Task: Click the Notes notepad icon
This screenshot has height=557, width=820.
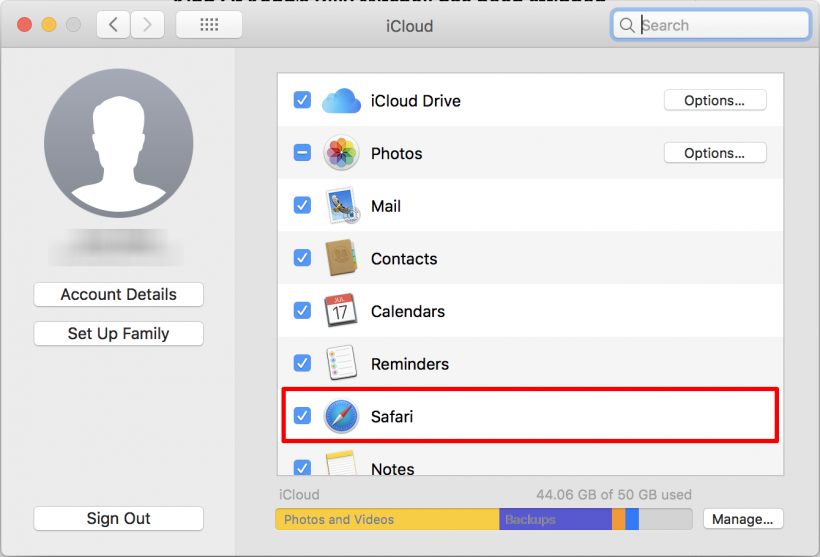Action: tap(341, 463)
